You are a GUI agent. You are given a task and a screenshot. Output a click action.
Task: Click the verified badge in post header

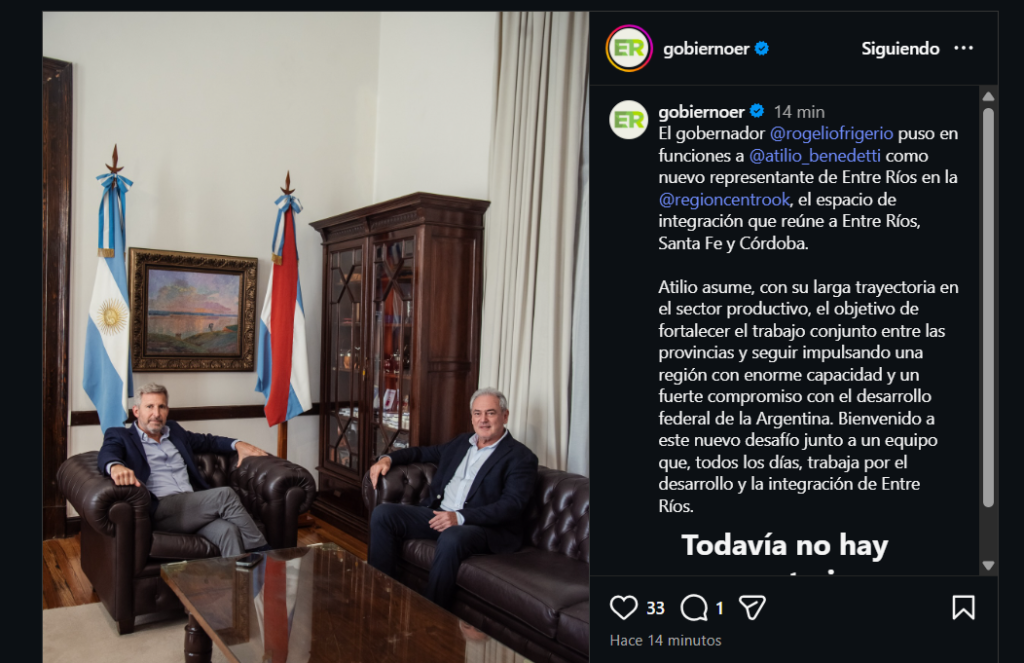click(761, 48)
